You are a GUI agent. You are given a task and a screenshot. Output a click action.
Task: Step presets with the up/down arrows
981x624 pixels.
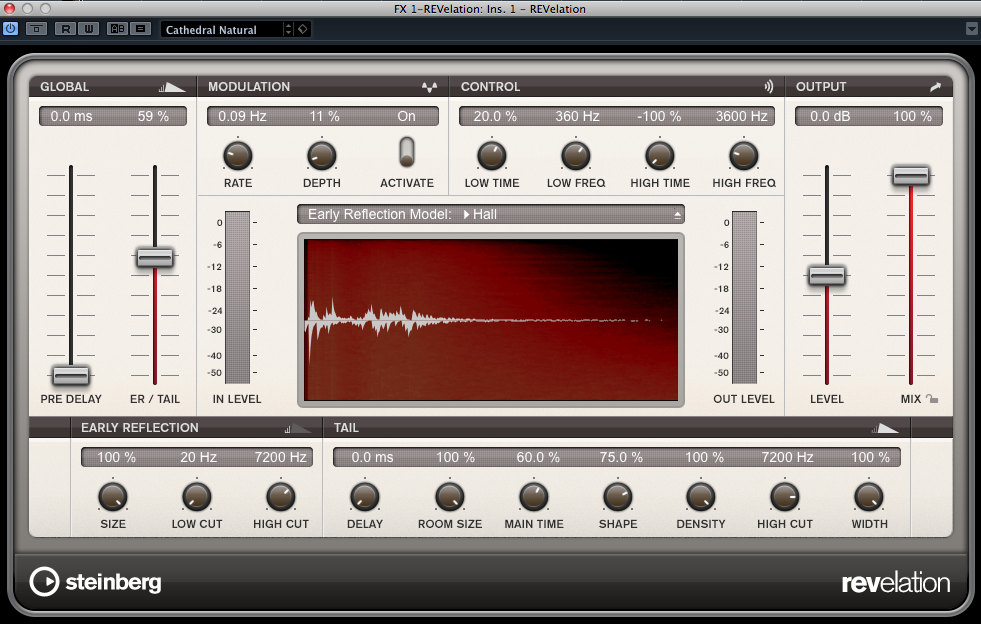tap(288, 29)
